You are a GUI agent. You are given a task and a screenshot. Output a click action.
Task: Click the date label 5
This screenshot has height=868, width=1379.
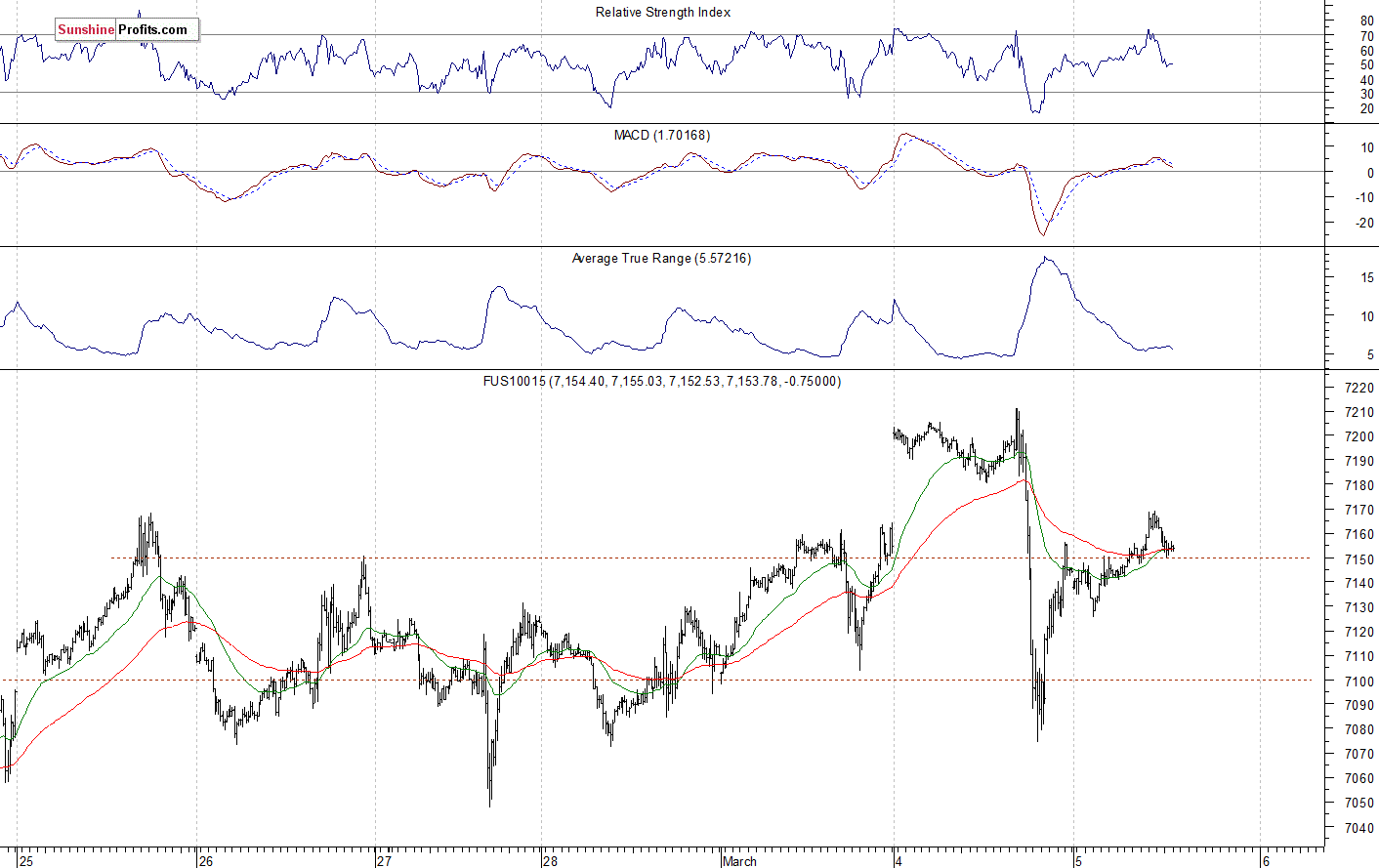point(1077,861)
